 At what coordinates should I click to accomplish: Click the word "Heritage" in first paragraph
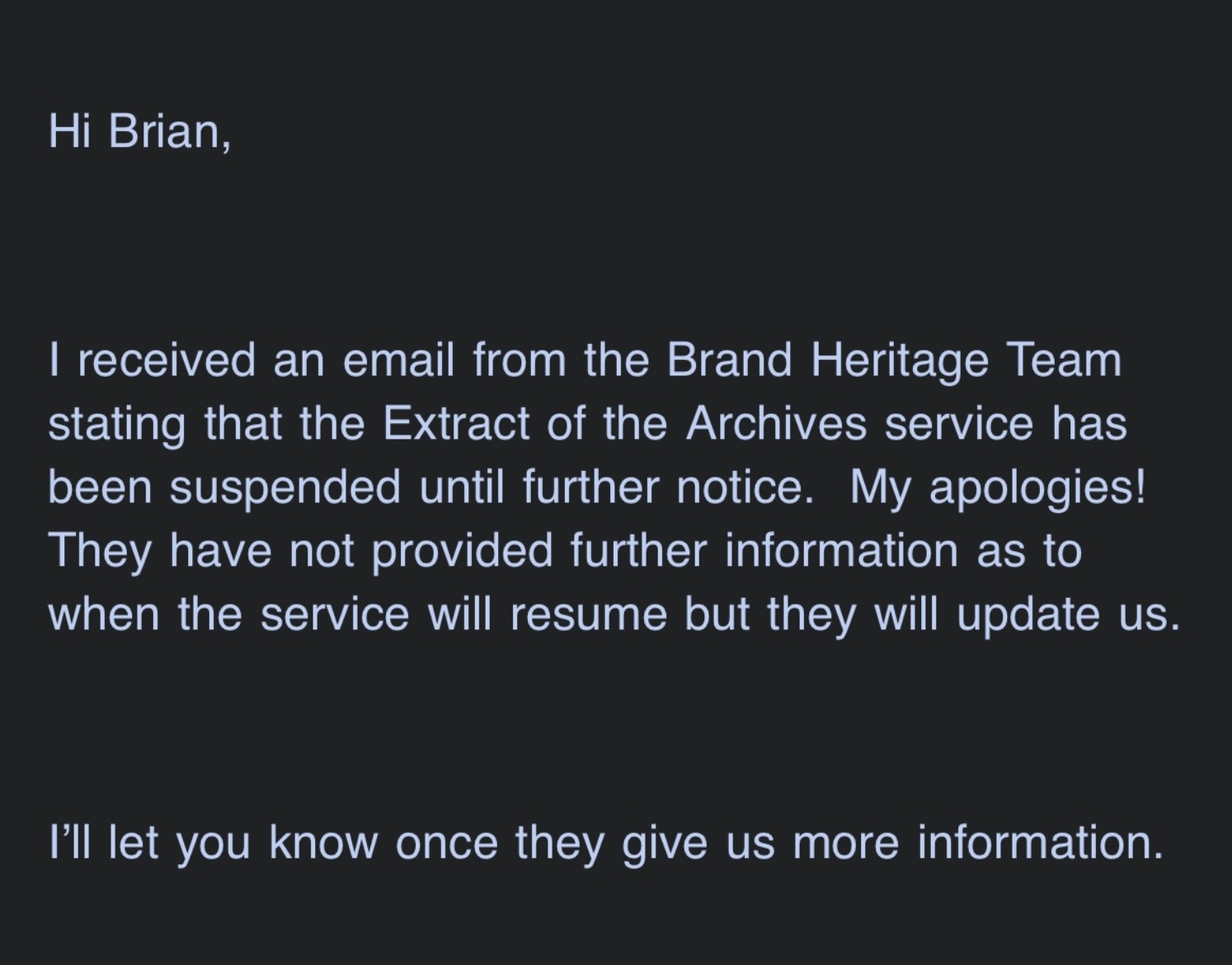899,360
